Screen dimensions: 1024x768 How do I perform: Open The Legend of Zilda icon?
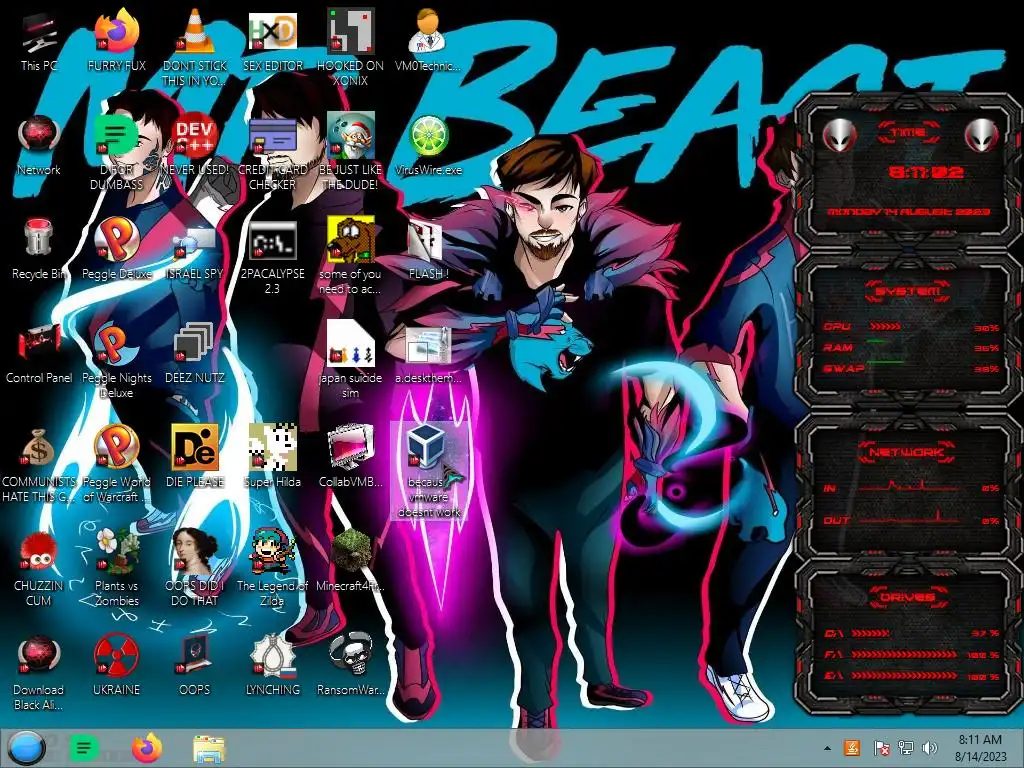coord(272,551)
